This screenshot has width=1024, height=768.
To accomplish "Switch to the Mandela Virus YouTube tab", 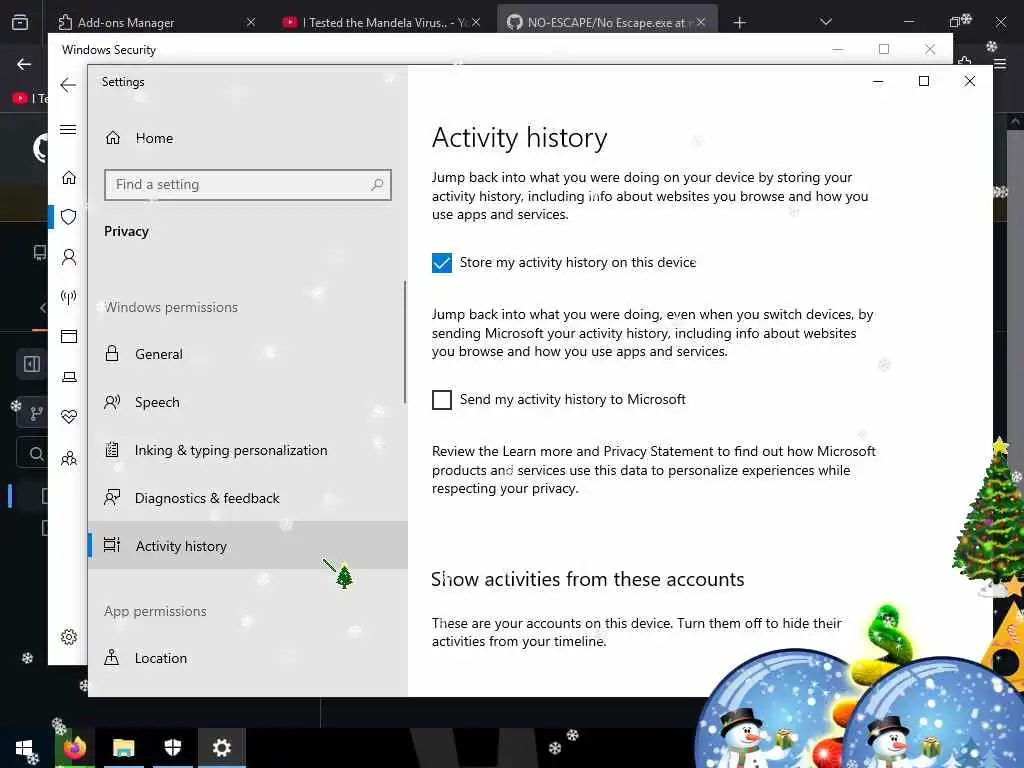I will [382, 22].
